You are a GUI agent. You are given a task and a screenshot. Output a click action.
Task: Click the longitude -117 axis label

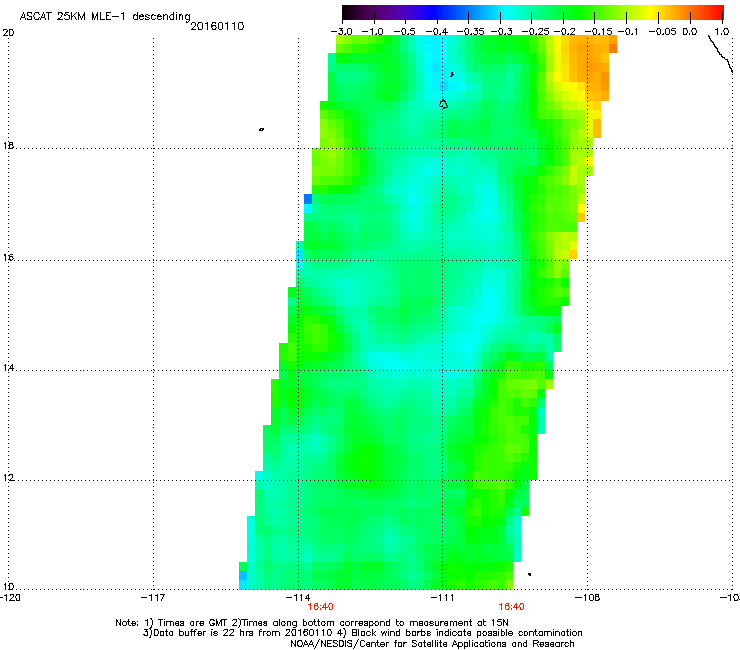point(153,598)
